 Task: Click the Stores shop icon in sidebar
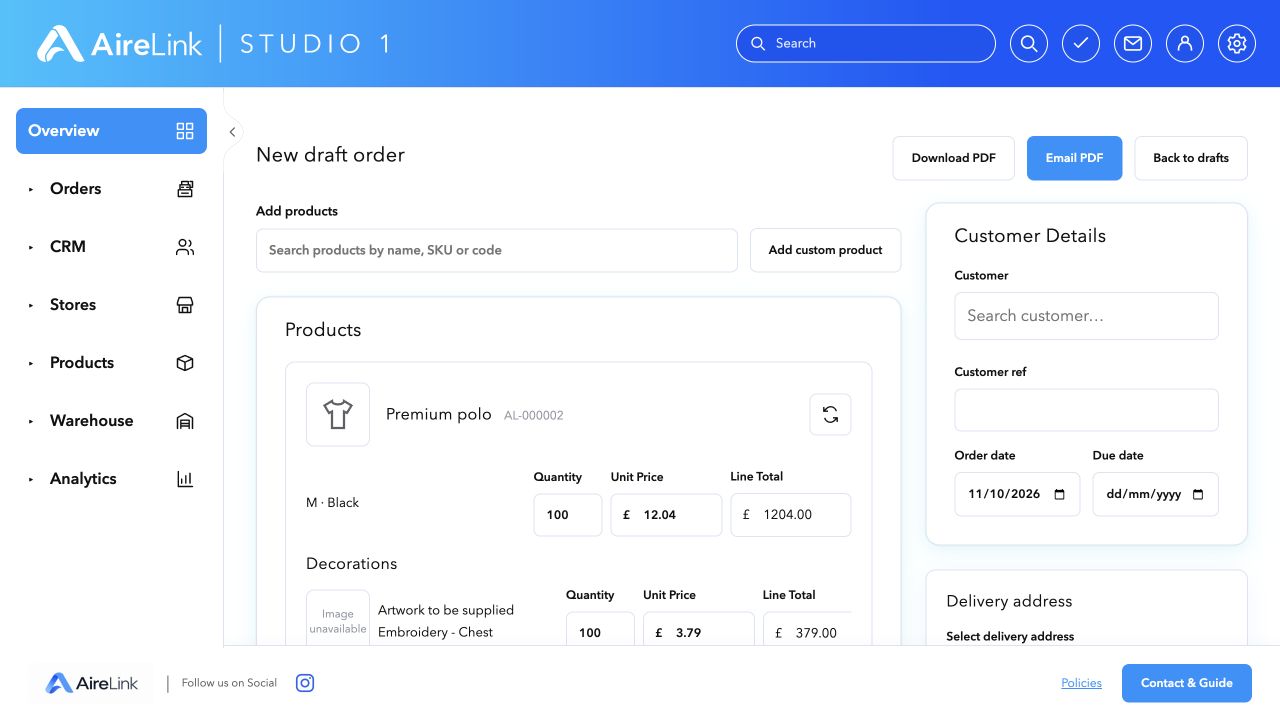(185, 305)
